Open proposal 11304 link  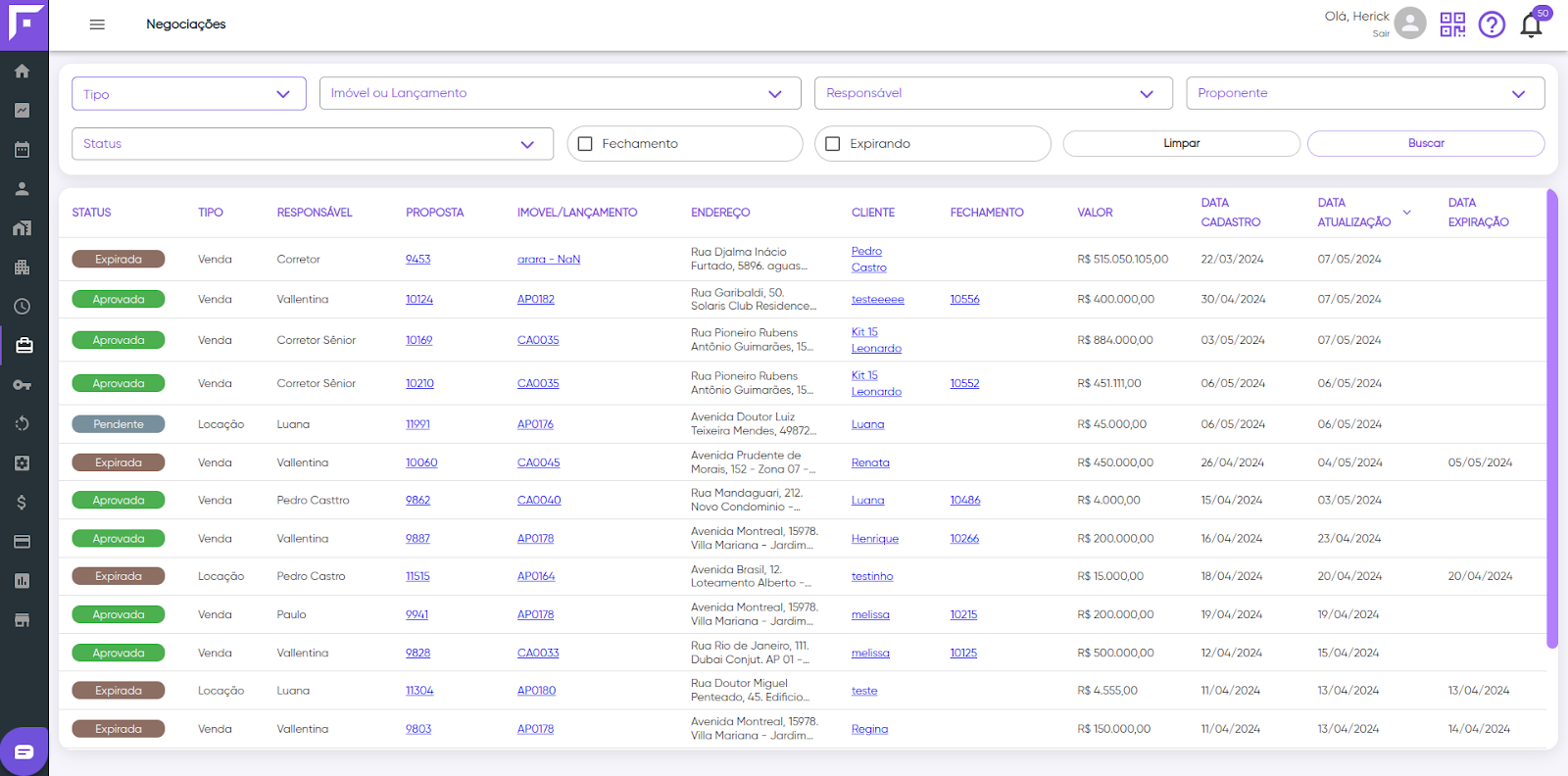419,691
